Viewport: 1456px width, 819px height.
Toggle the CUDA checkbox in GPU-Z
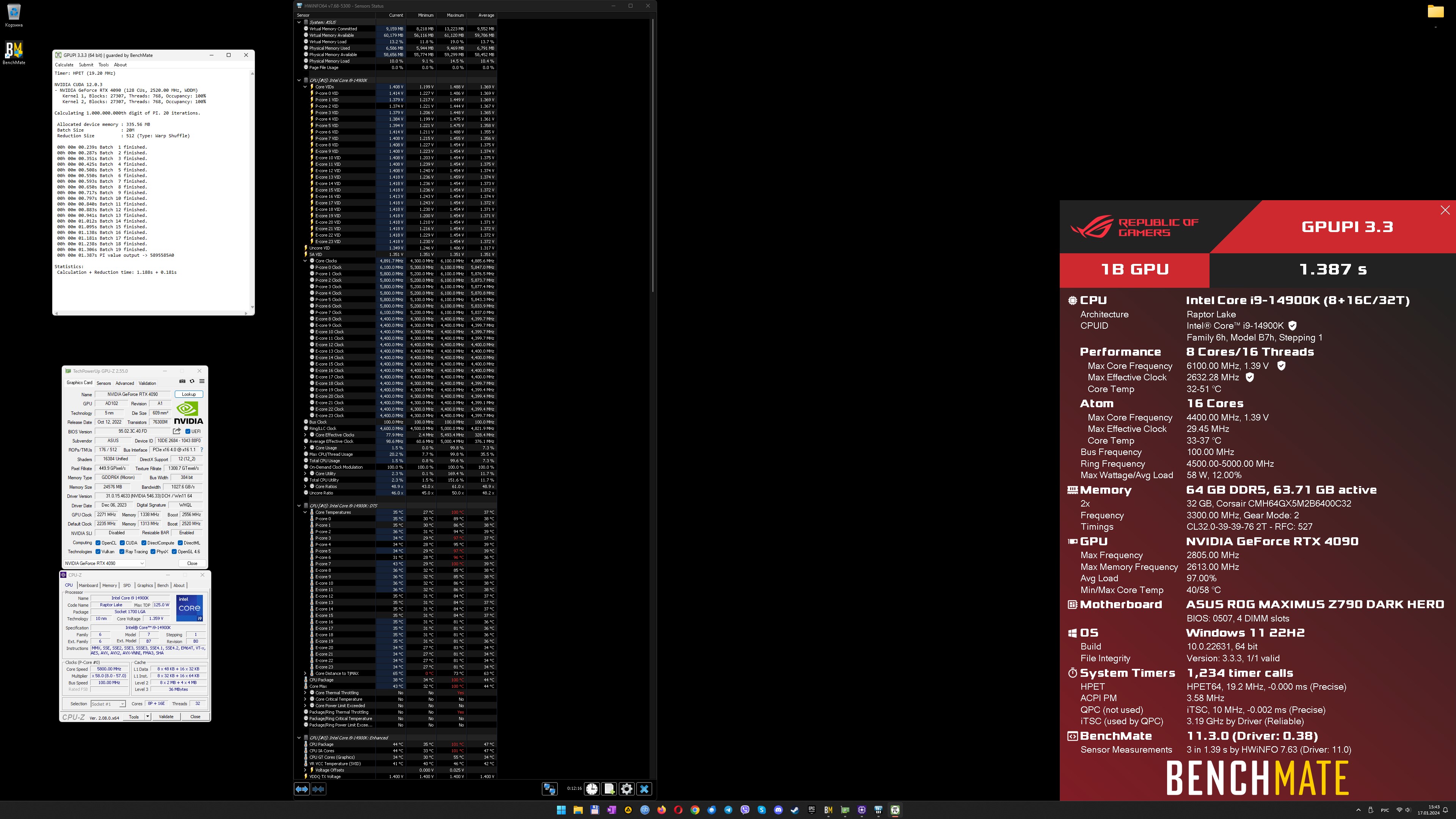[x=122, y=543]
